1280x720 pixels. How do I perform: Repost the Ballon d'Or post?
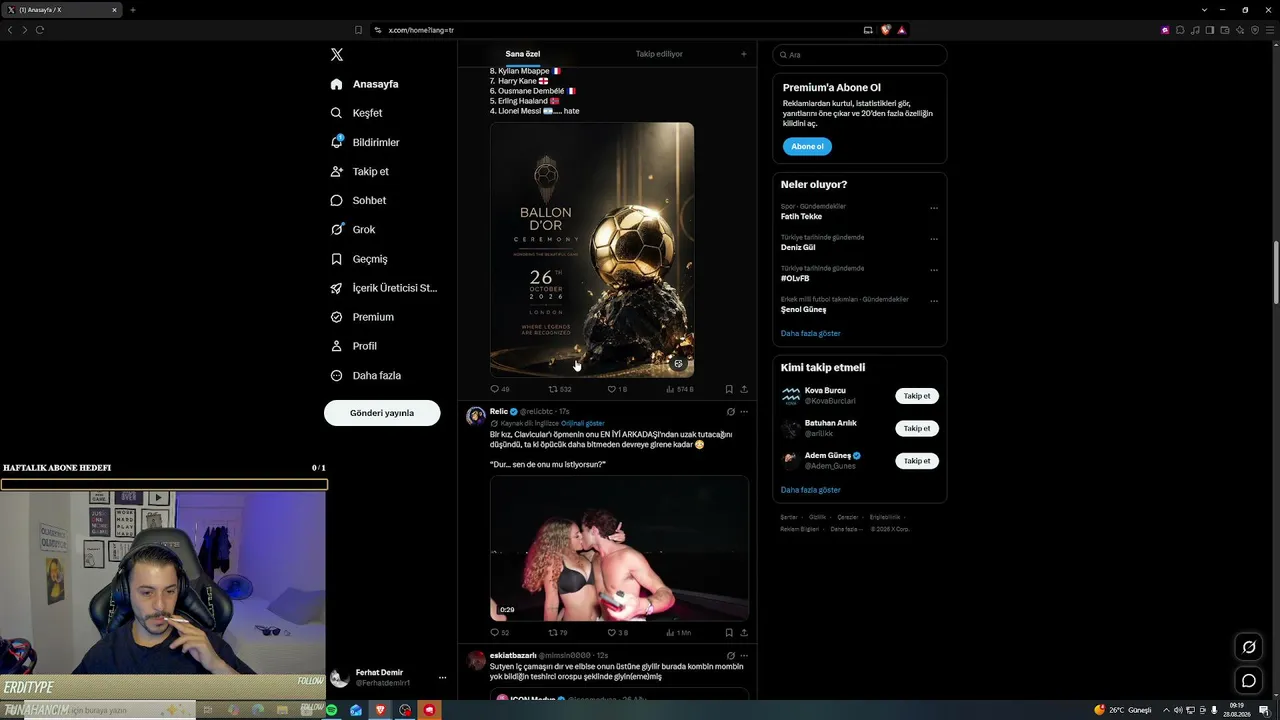pos(559,389)
